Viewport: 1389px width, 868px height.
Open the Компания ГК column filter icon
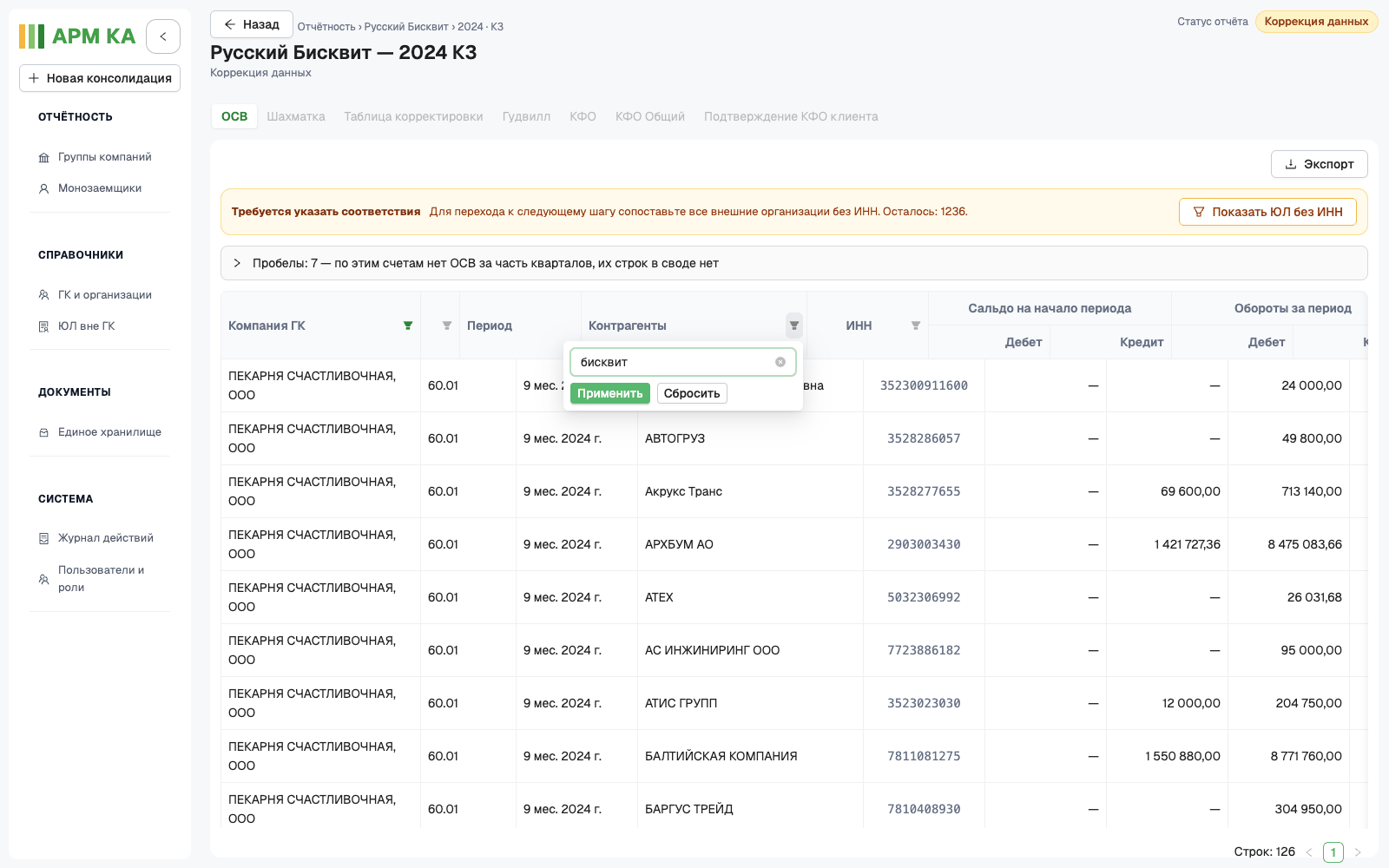tap(408, 325)
